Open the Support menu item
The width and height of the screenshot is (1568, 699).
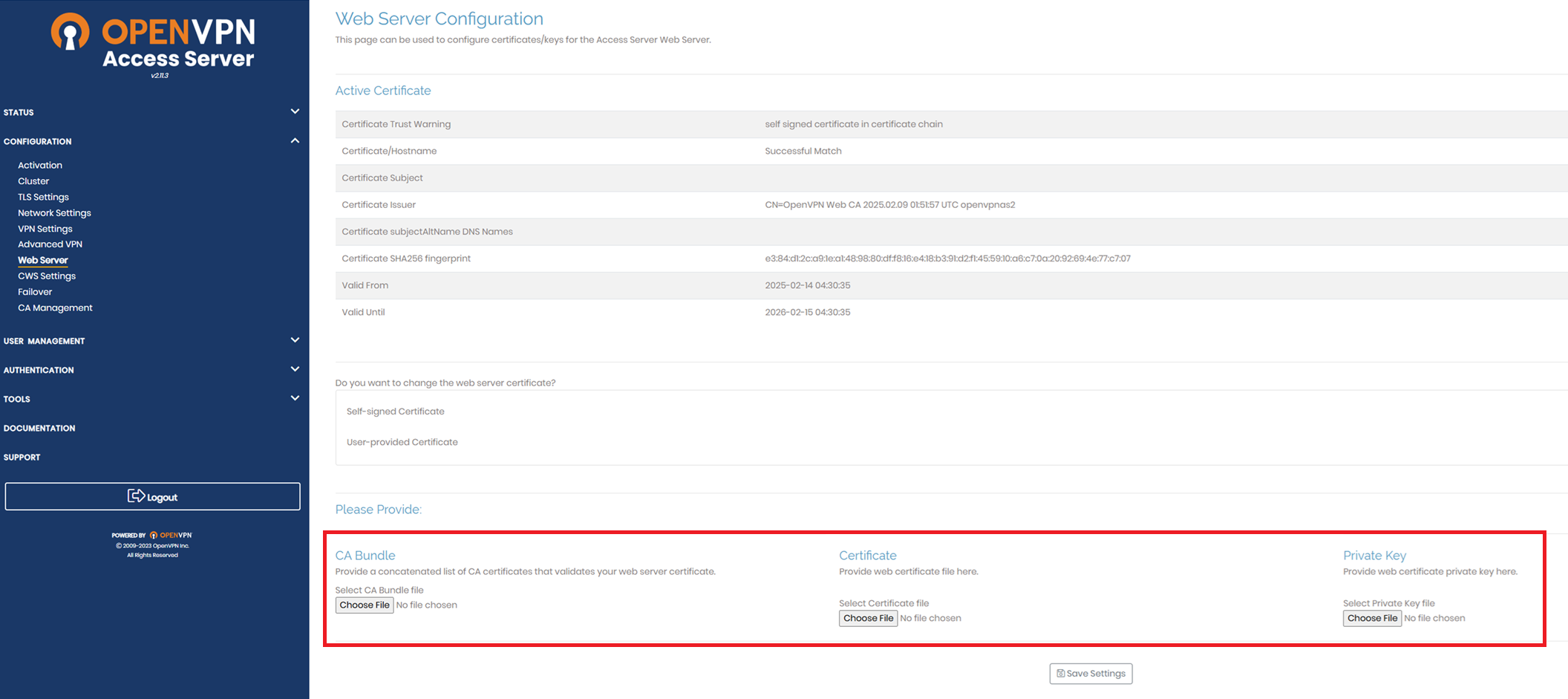pyautogui.click(x=22, y=457)
